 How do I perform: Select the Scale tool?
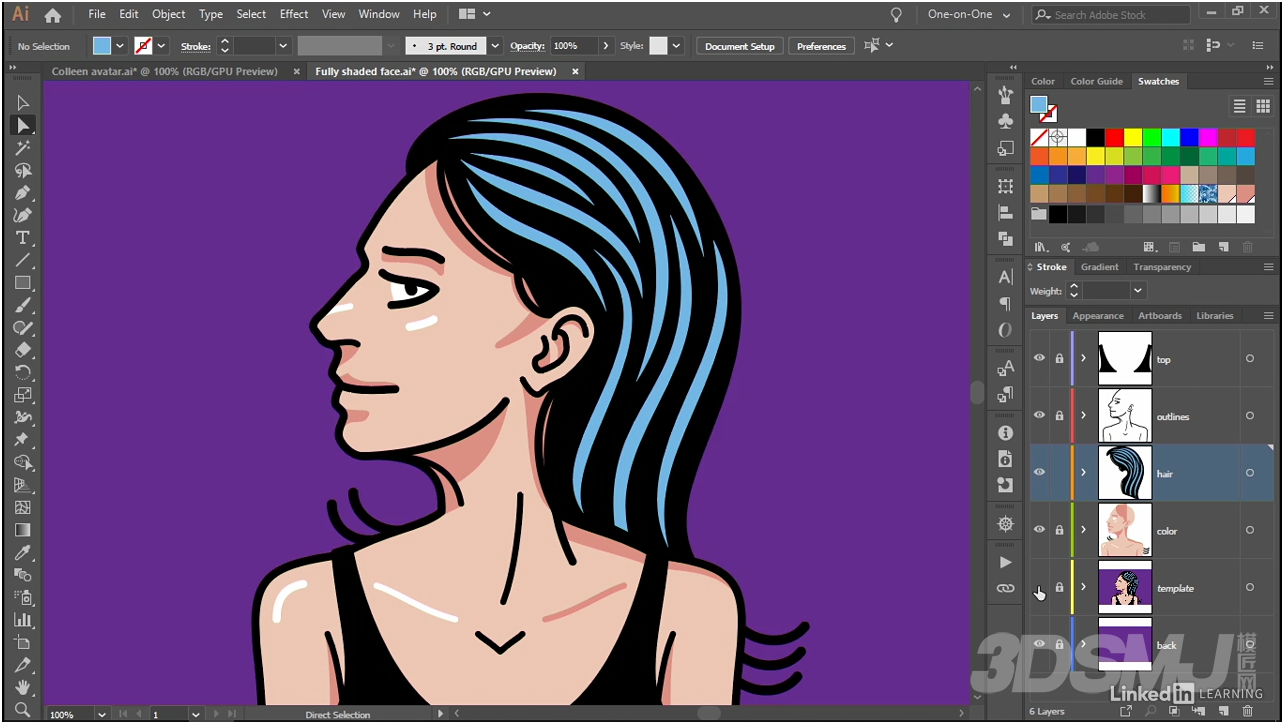pyautogui.click(x=22, y=395)
